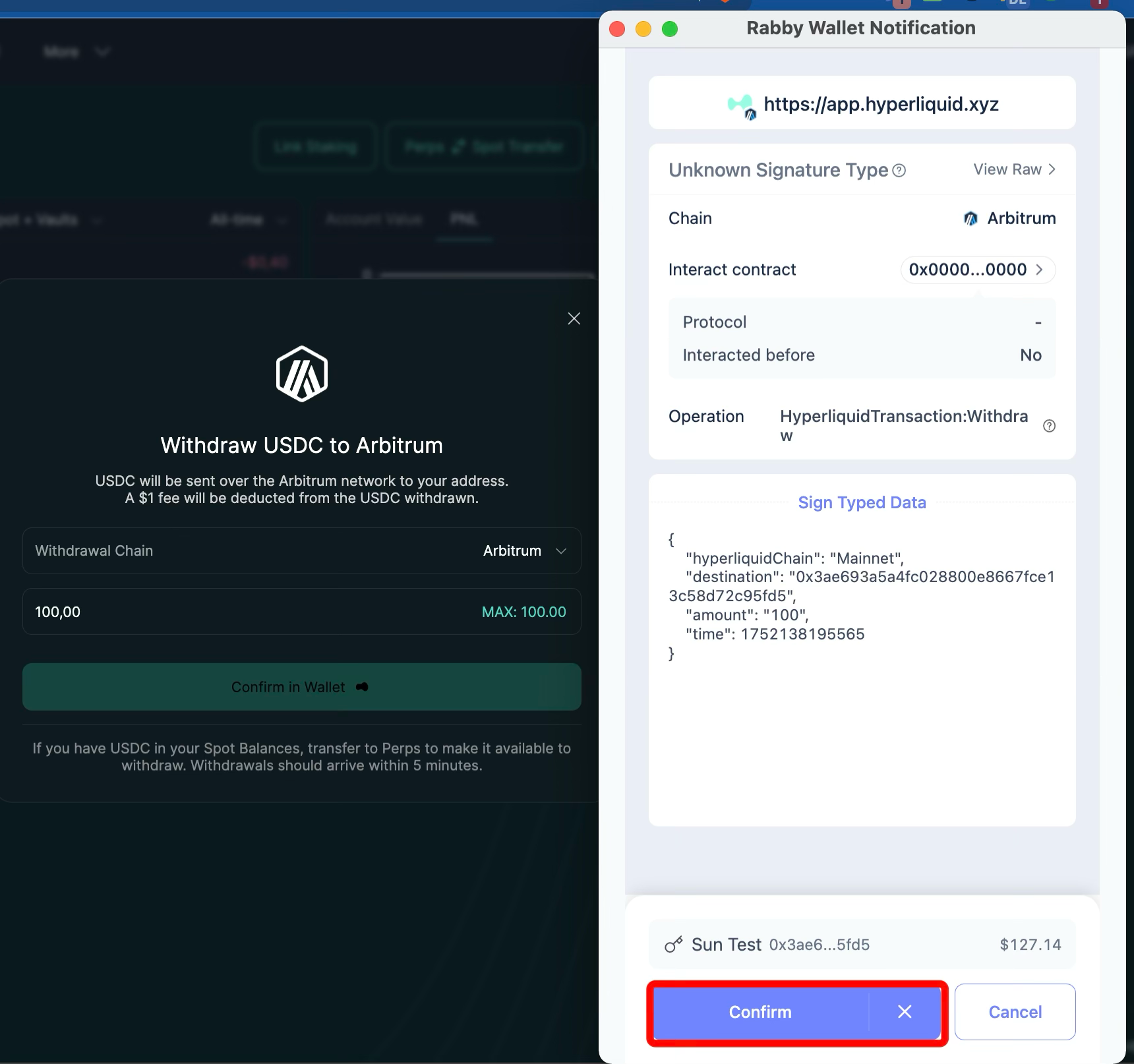Click the help icon next to Operation
The width and height of the screenshot is (1134, 1064).
coord(1049,426)
